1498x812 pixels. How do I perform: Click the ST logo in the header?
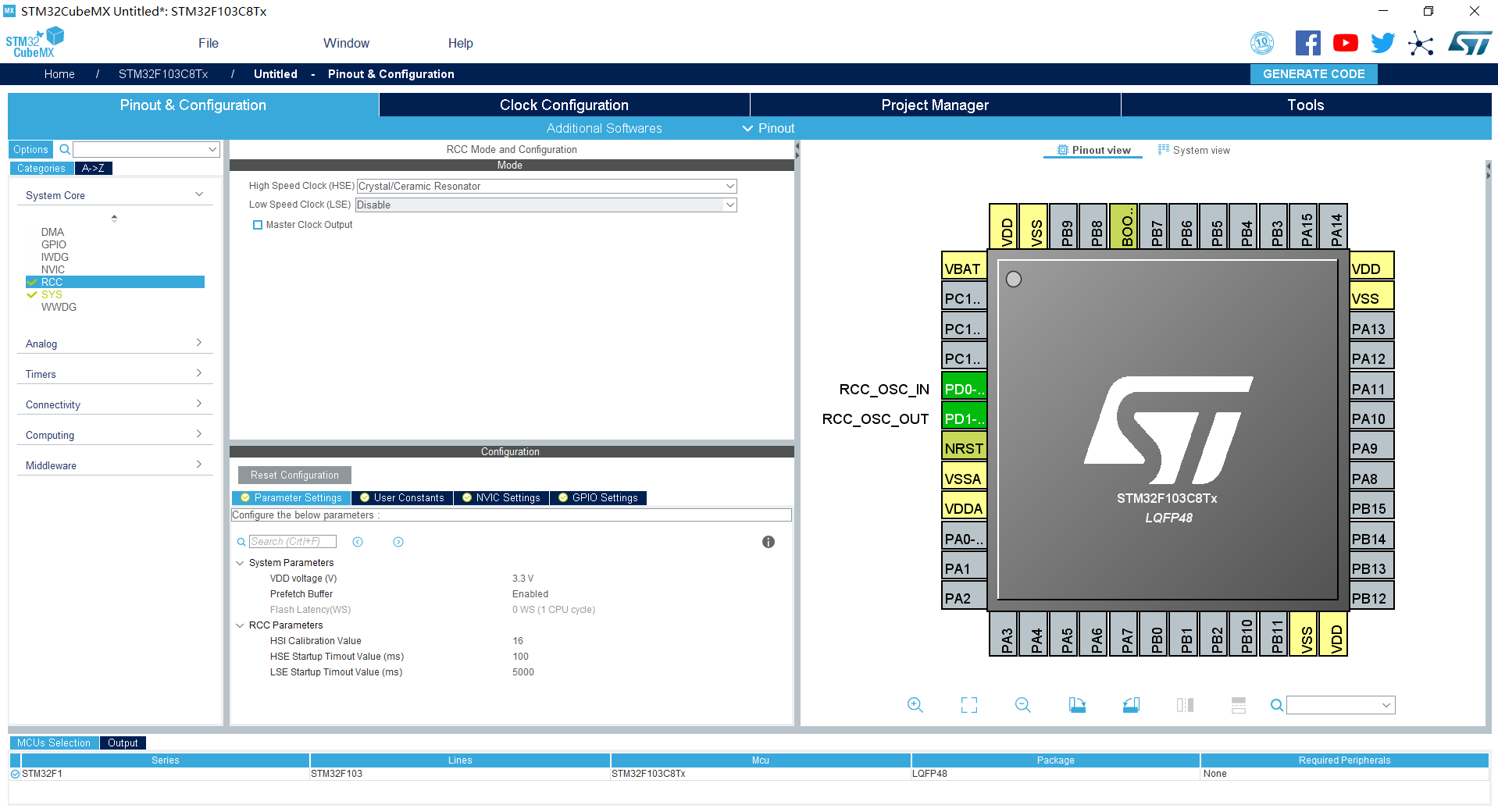point(1470,43)
